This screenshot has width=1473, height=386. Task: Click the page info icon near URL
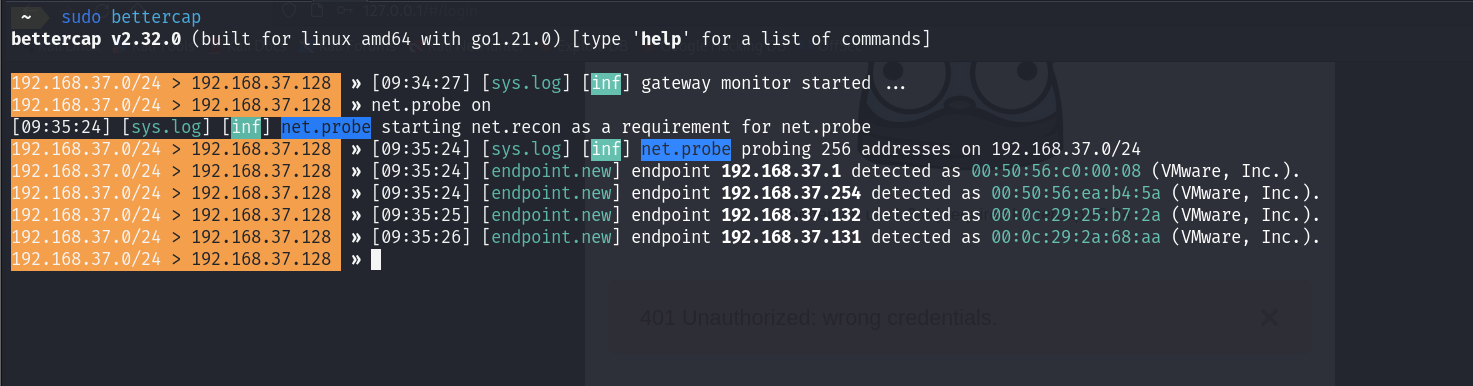pyautogui.click(x=316, y=12)
